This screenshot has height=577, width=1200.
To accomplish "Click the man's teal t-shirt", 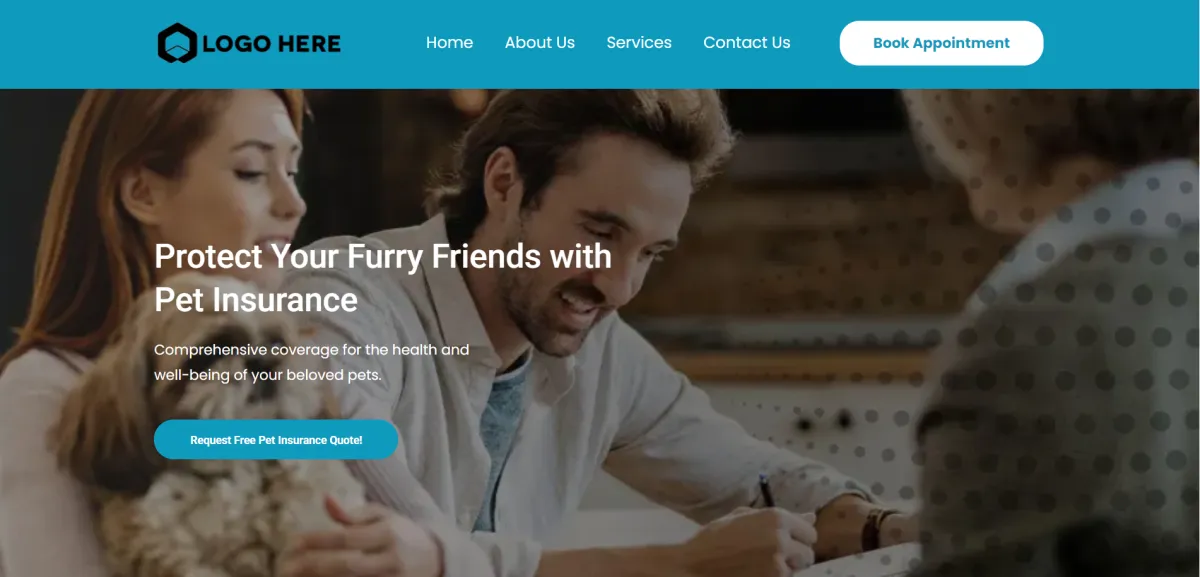I will (505, 430).
